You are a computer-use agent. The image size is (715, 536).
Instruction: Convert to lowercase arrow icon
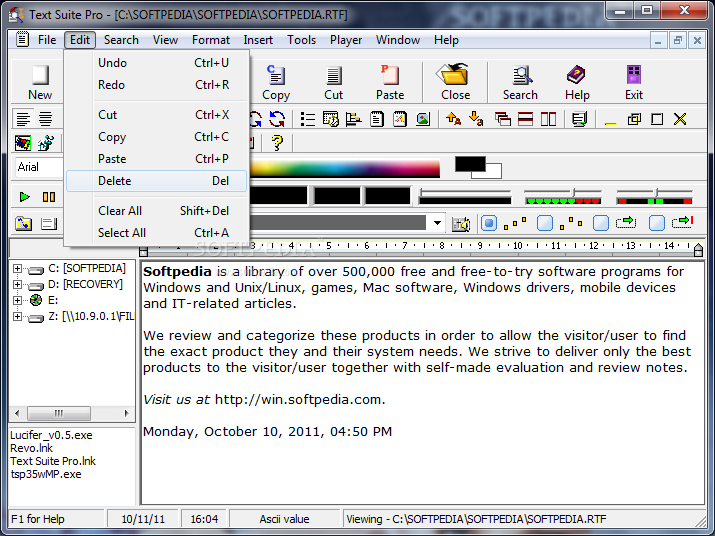pyautogui.click(x=476, y=119)
